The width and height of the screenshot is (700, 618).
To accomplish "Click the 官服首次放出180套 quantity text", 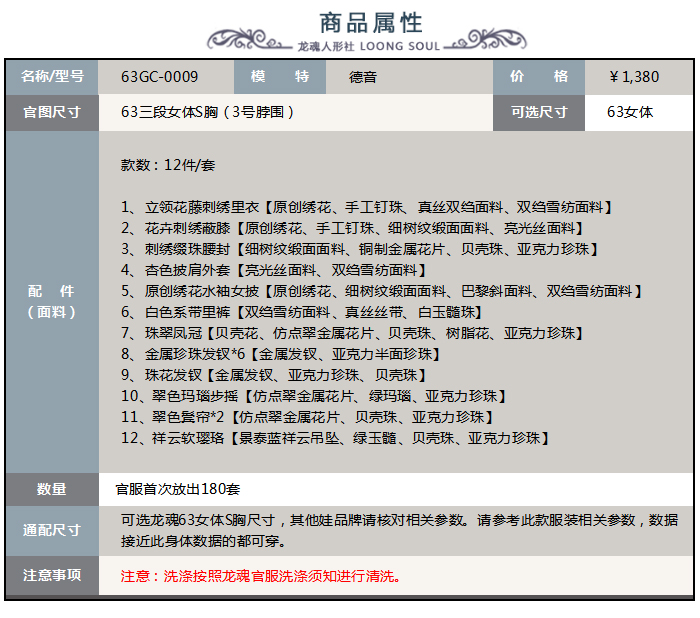I will coord(178,489).
